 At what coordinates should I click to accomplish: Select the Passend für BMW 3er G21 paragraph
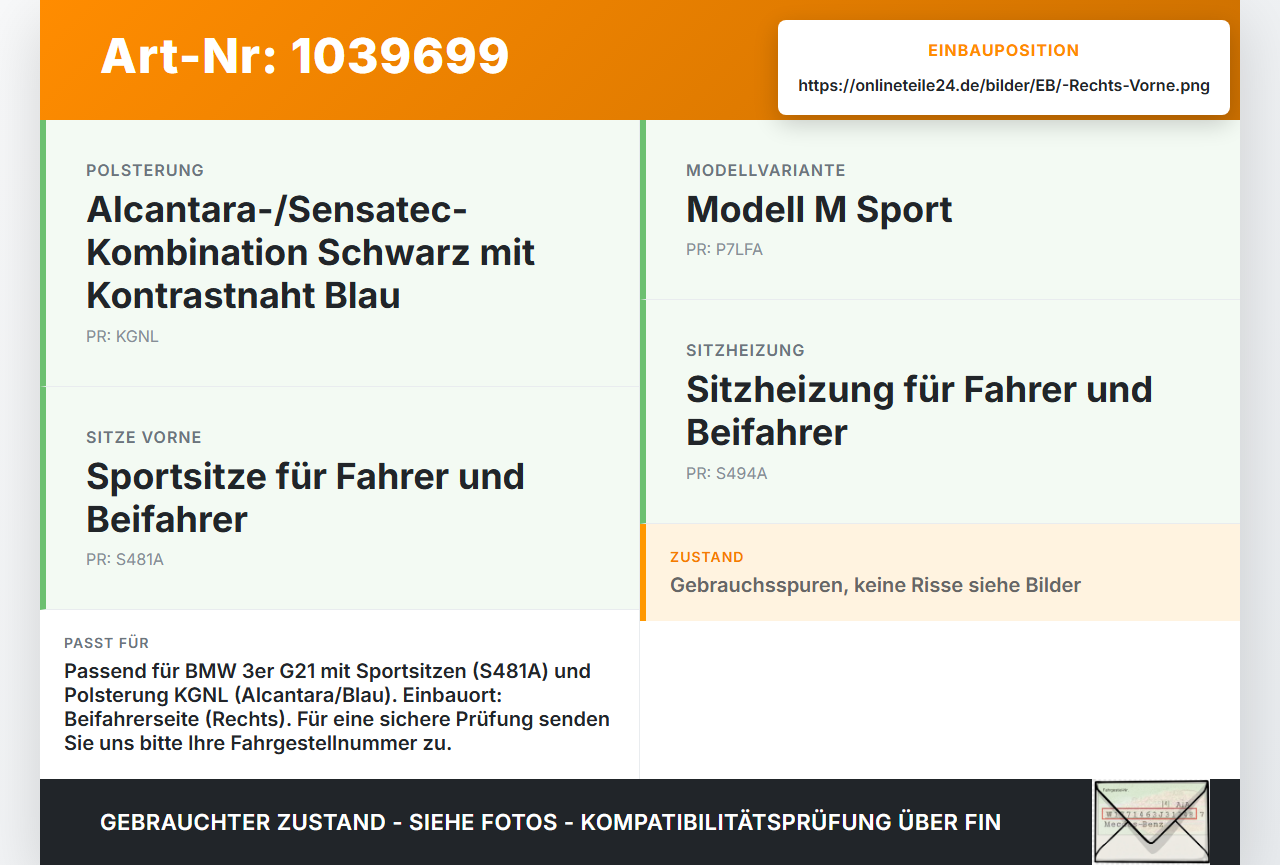[x=337, y=707]
